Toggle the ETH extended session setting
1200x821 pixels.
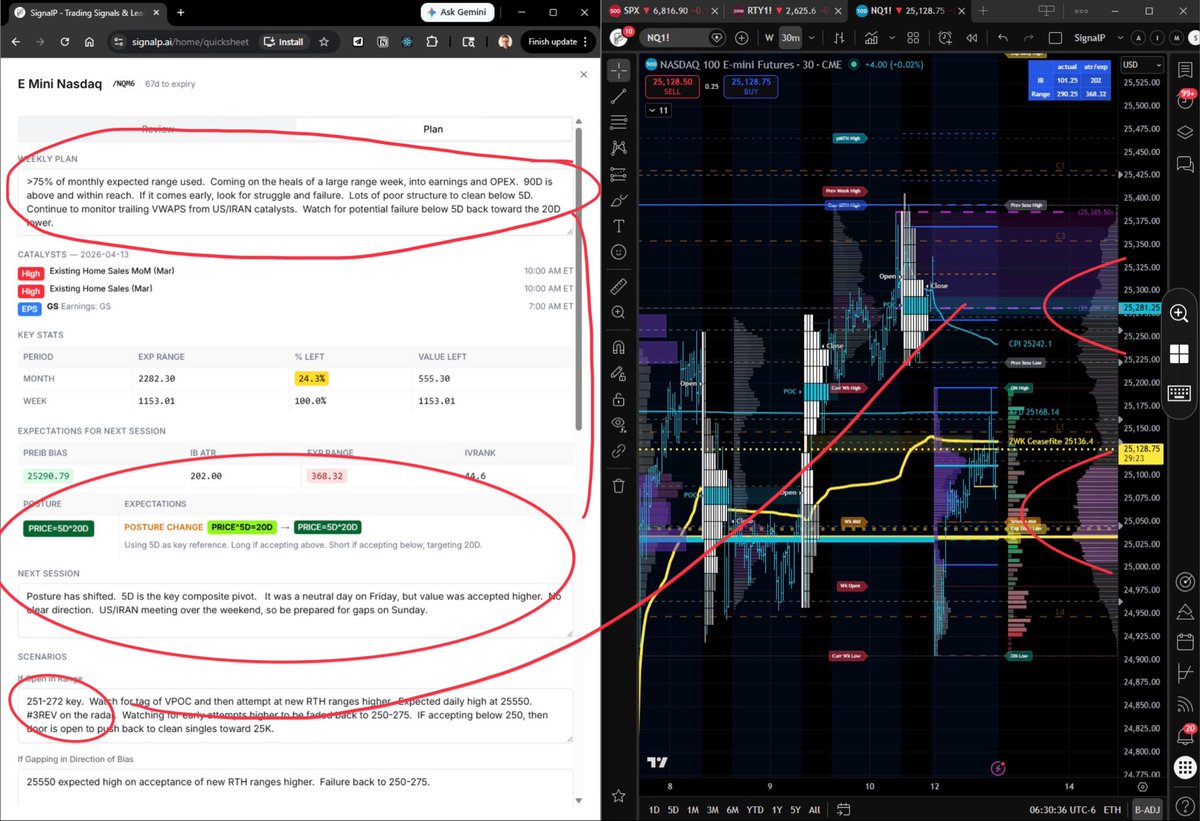[1112, 810]
